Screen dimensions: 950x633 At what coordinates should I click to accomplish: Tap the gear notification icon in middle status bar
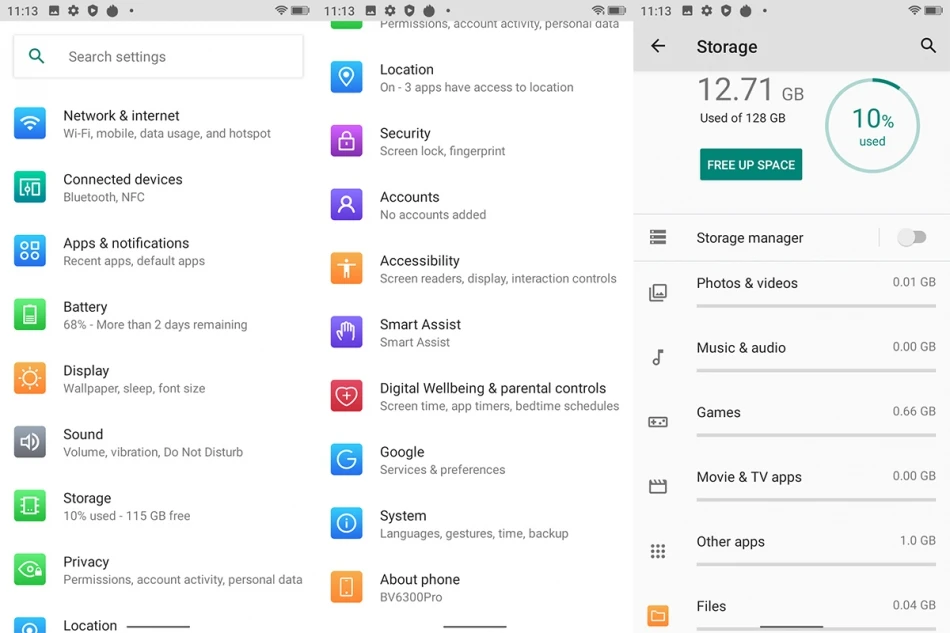click(x=390, y=10)
